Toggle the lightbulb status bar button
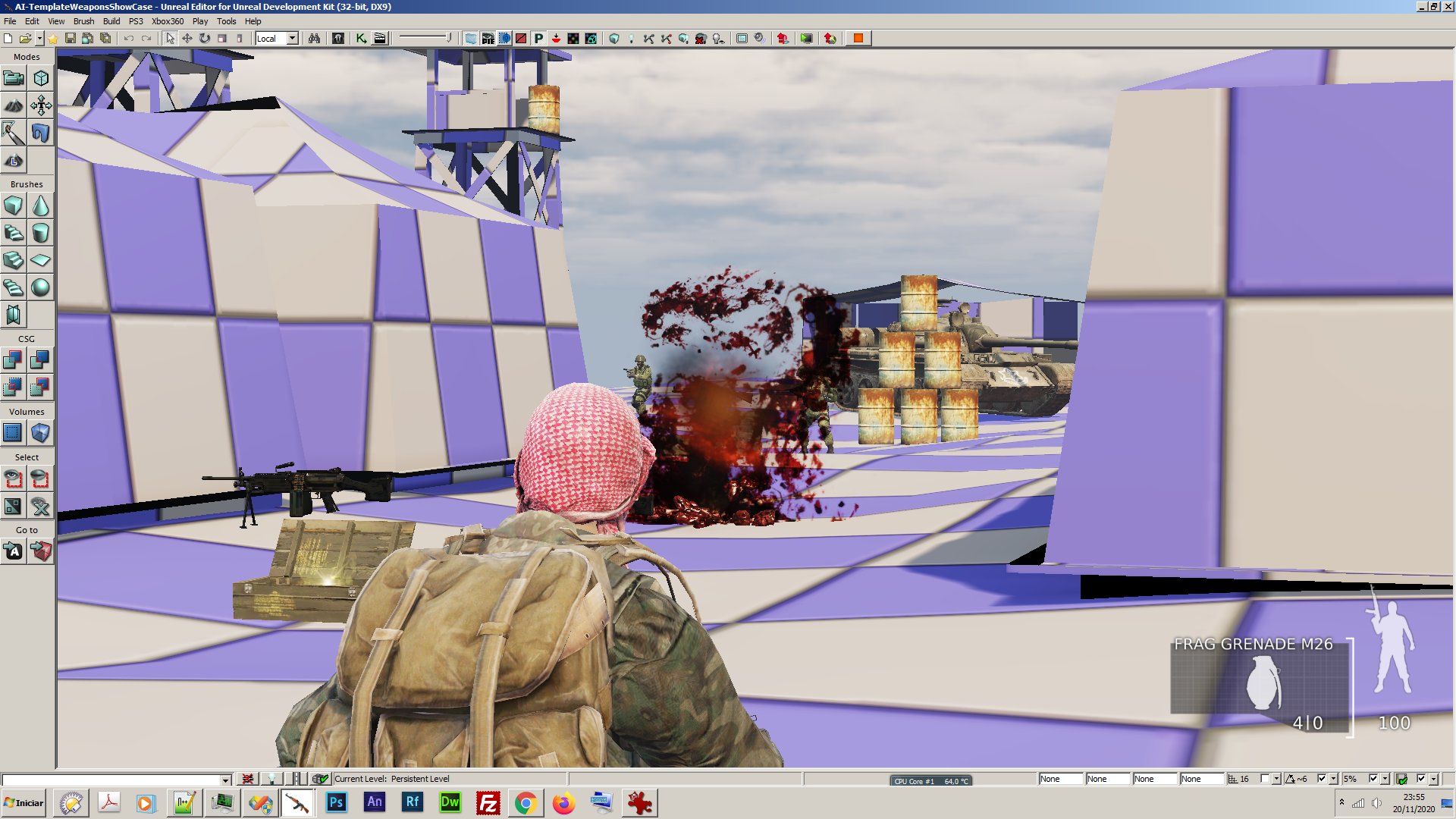Screen dimensions: 1456x819 point(271,779)
